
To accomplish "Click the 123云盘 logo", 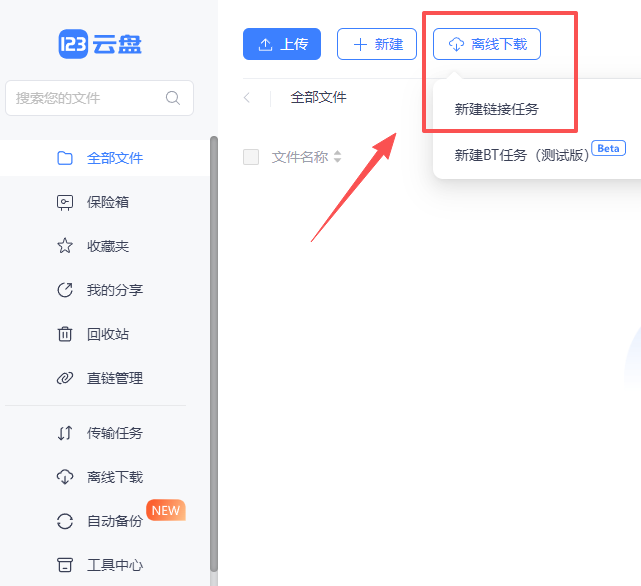I will [x=100, y=44].
